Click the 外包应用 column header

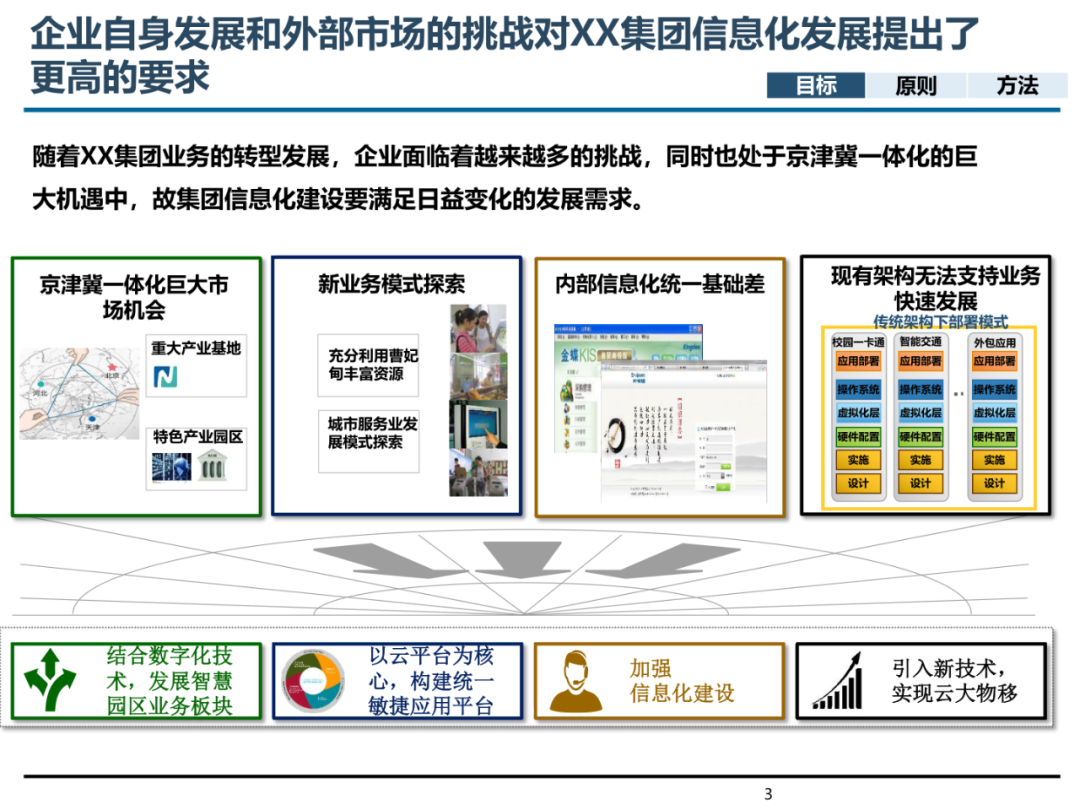pyautogui.click(x=994, y=342)
